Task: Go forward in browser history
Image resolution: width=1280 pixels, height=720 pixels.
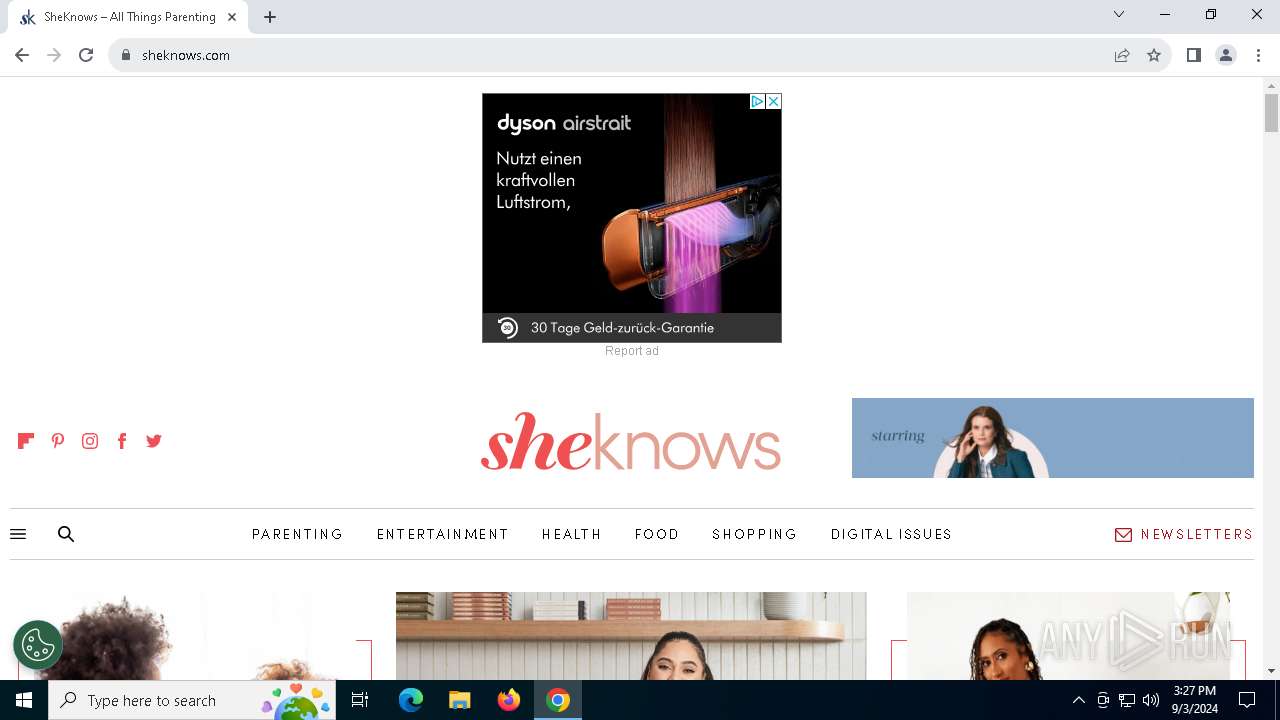Action: tap(54, 55)
